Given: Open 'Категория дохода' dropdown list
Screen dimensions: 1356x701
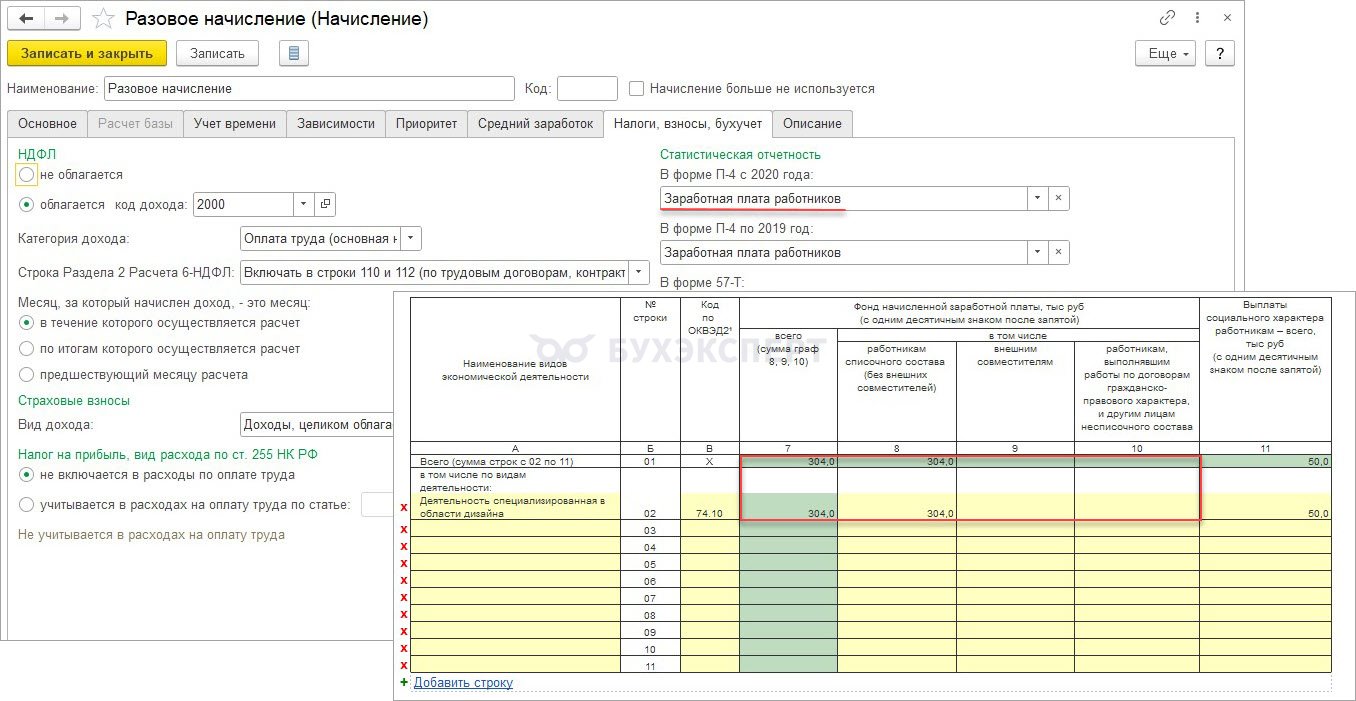Looking at the screenshot, I should (x=411, y=239).
